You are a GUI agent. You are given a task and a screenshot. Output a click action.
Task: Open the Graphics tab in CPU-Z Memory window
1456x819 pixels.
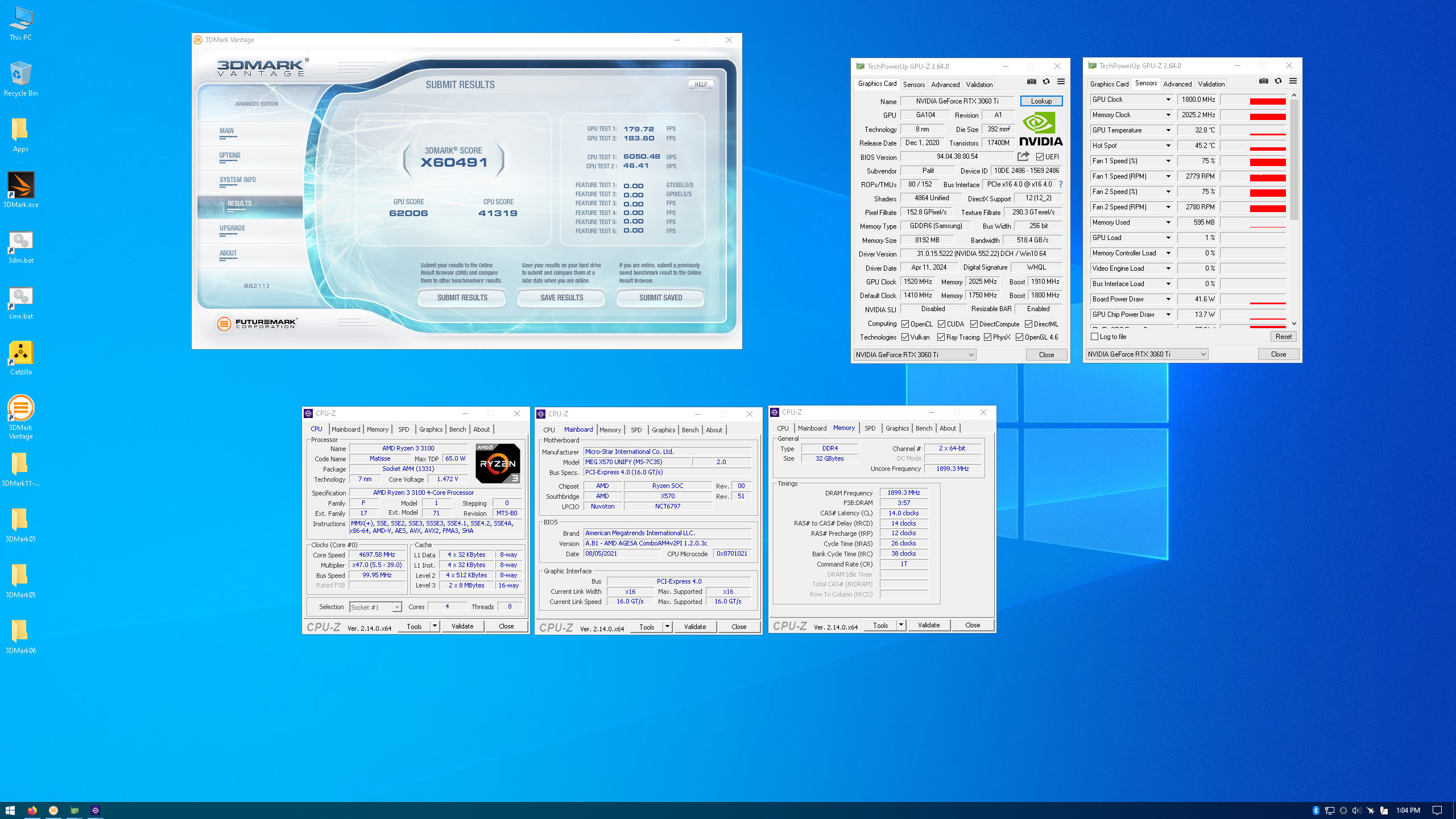click(x=897, y=428)
